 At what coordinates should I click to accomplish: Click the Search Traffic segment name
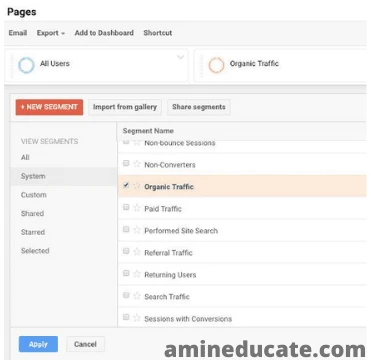click(x=167, y=297)
